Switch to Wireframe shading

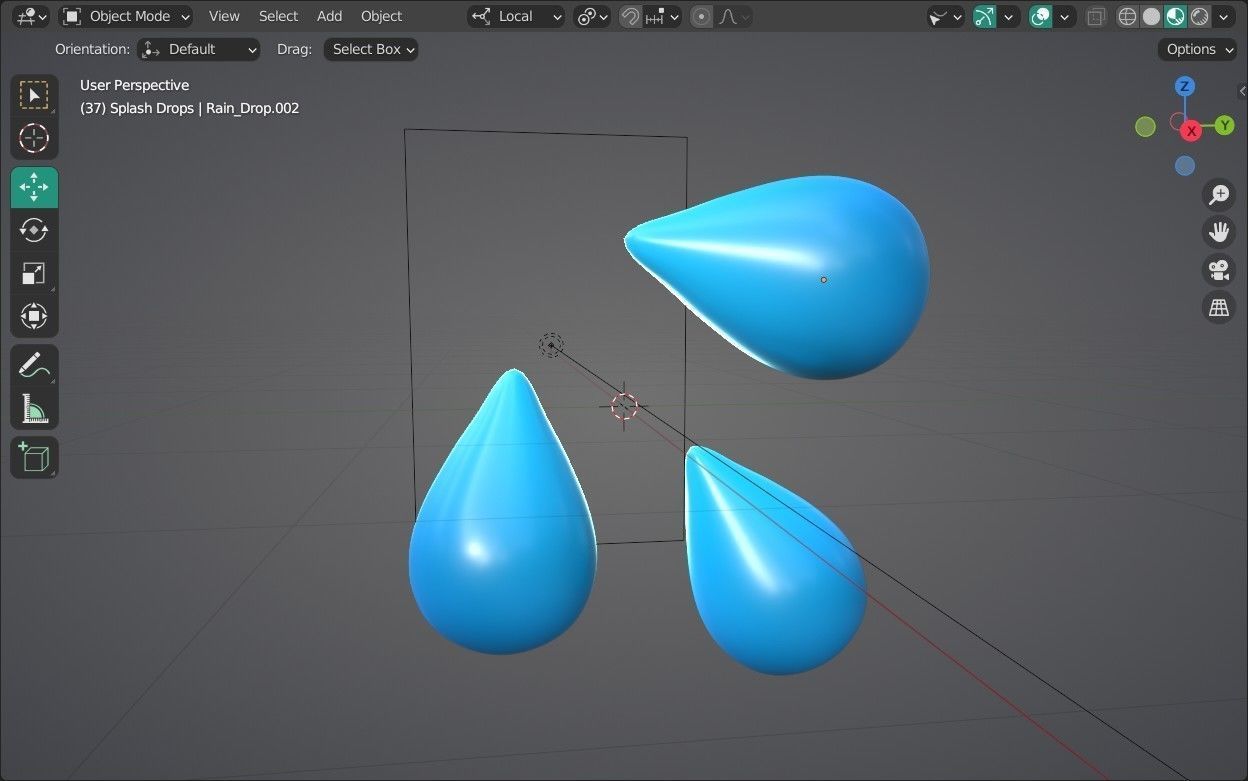coord(1128,16)
